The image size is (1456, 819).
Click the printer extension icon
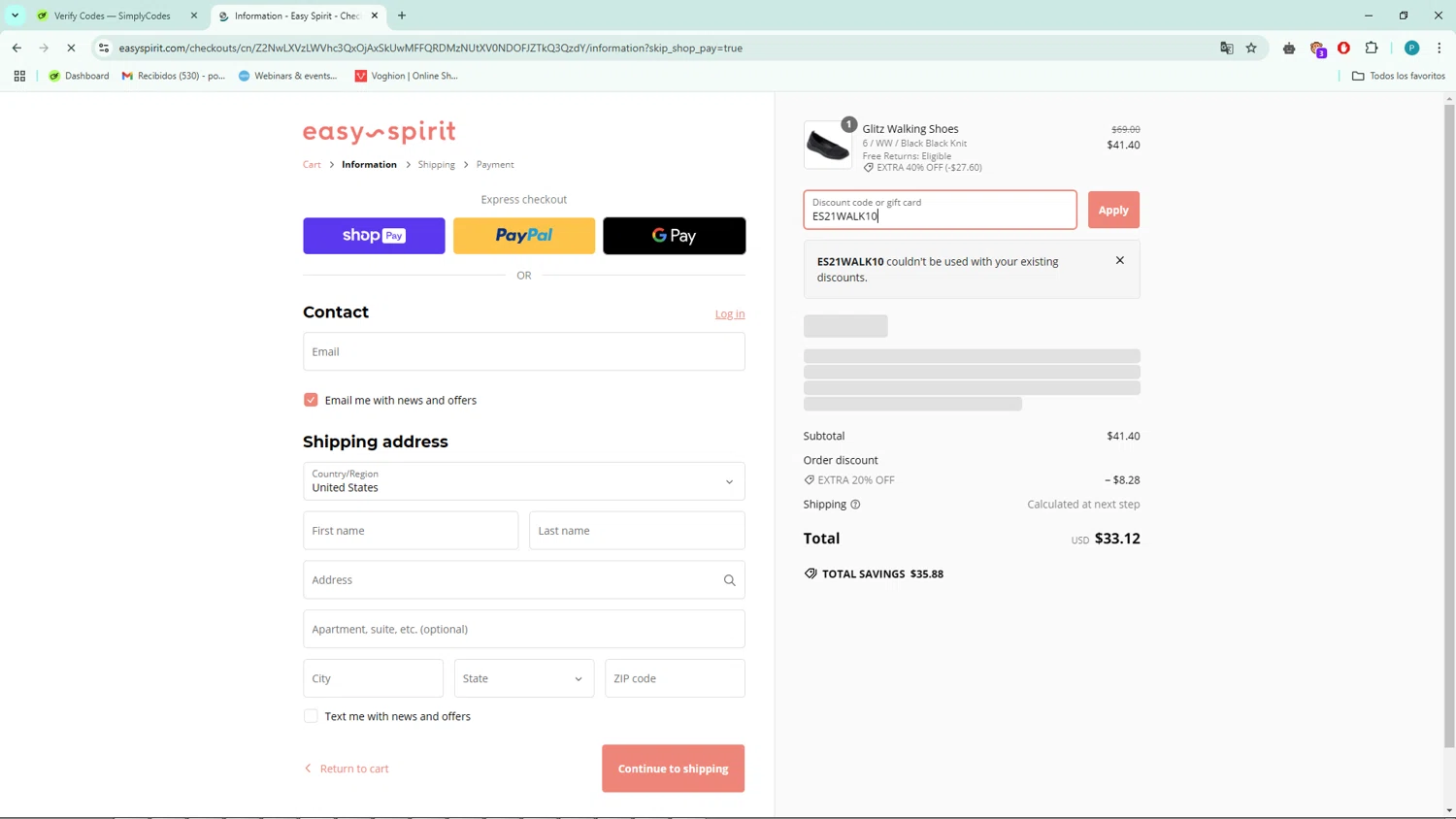click(1289, 48)
